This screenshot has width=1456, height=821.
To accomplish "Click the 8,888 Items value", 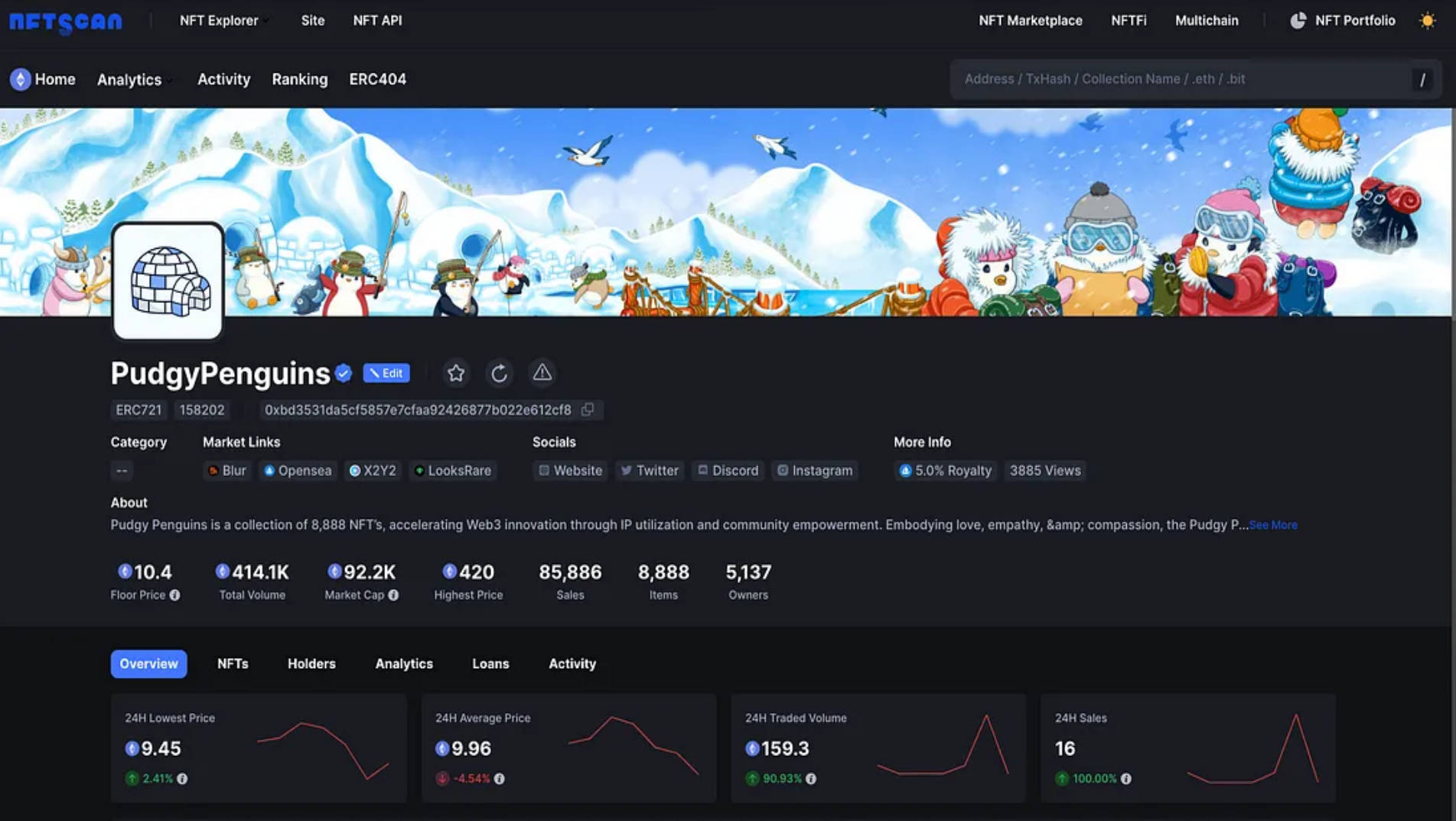I will pos(663,572).
